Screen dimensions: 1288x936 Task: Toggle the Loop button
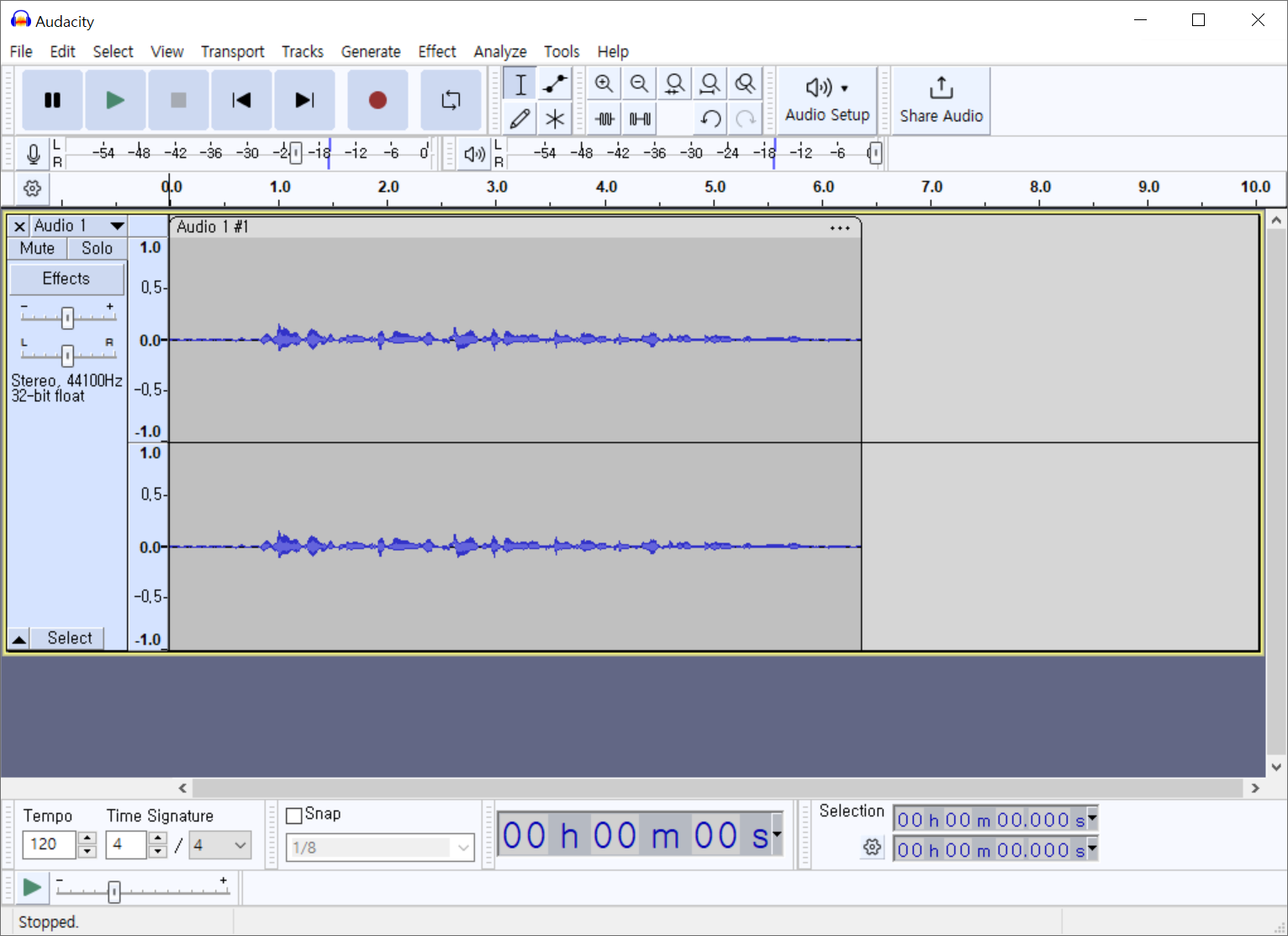(451, 100)
